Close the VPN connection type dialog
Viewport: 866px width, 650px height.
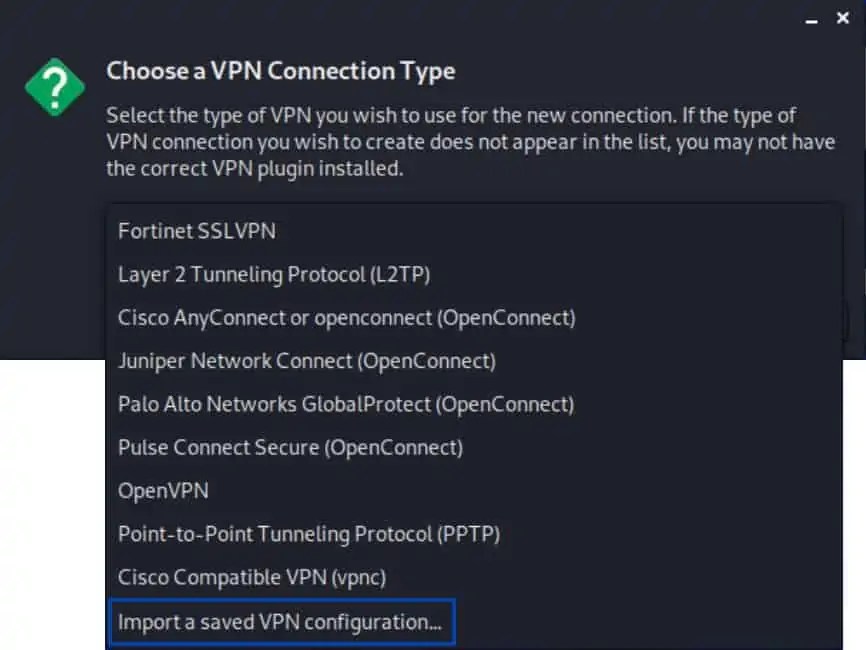(x=843, y=17)
